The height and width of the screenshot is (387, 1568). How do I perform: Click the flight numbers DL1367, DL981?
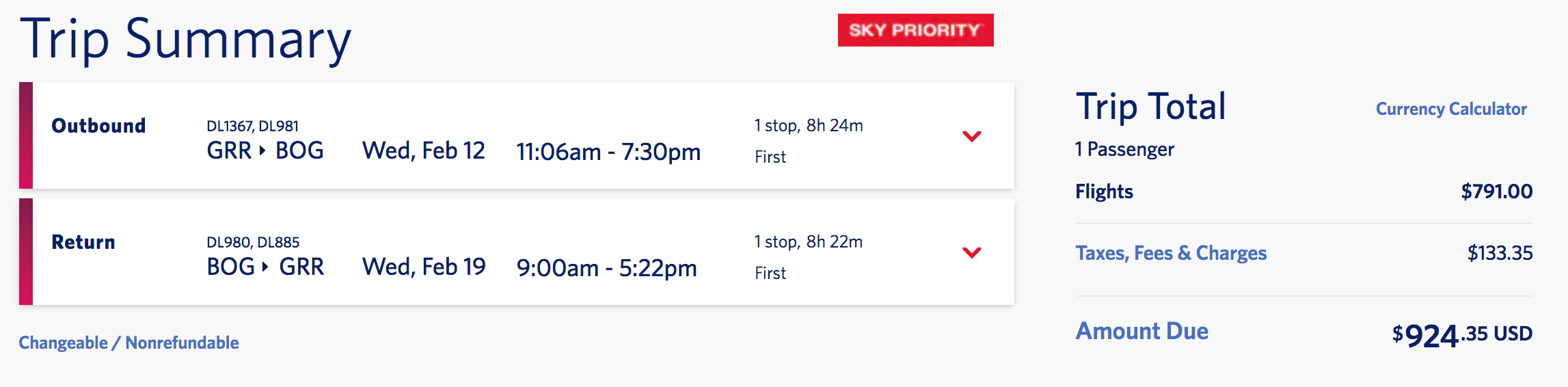point(252,126)
